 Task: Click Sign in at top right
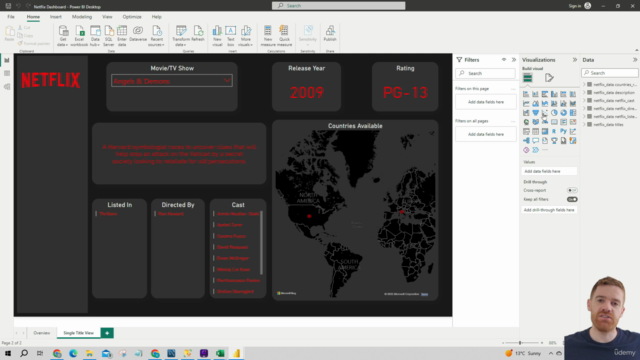[x=575, y=6]
